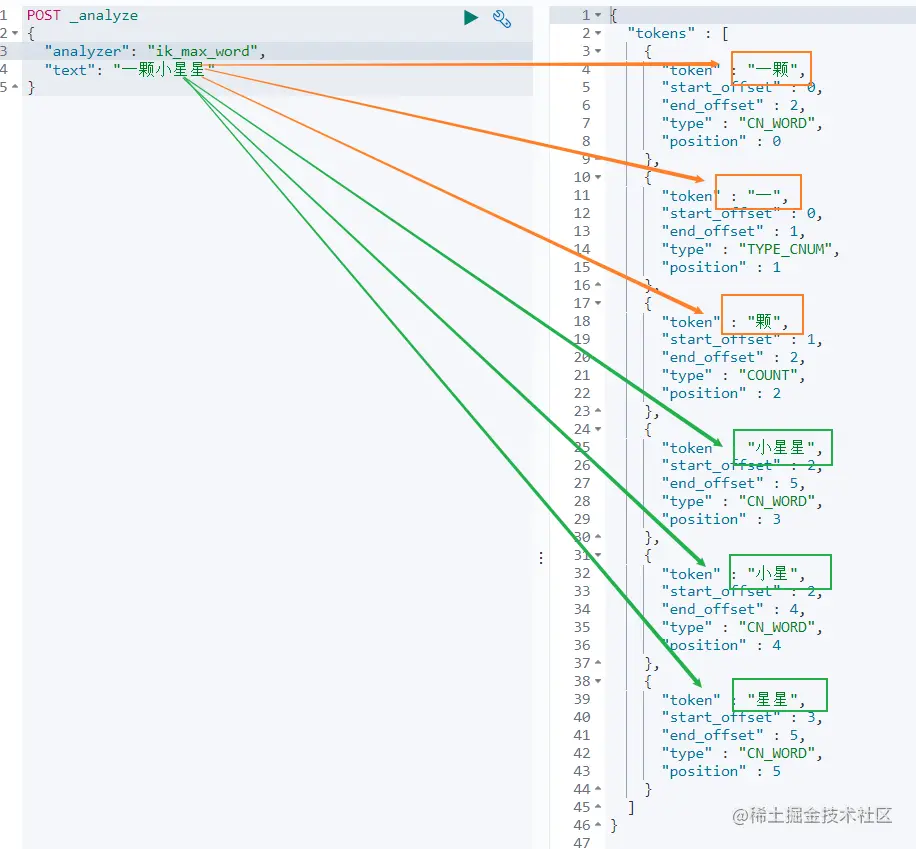The width and height of the screenshot is (916, 849).
Task: Click the "position" : 1 line
Action: pyautogui.click(x=721, y=268)
